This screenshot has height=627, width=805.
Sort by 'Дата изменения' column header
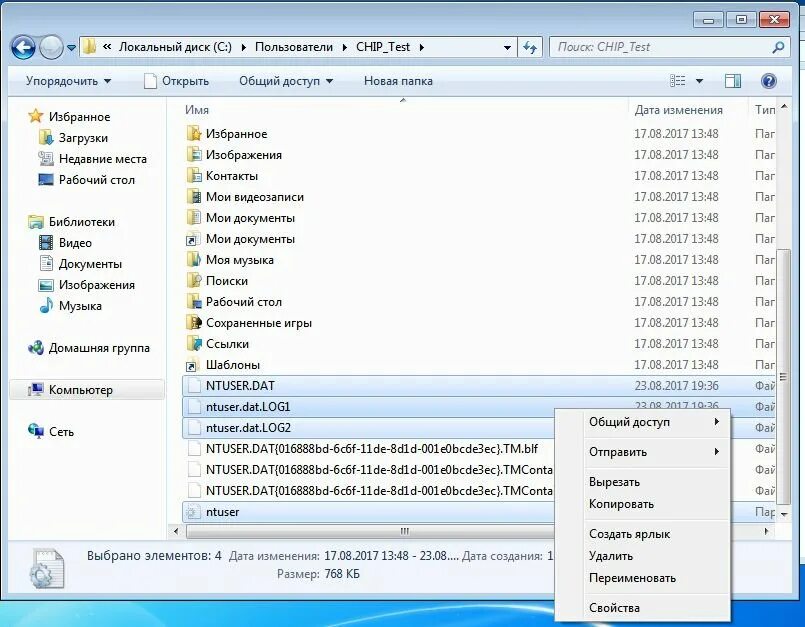coord(678,110)
